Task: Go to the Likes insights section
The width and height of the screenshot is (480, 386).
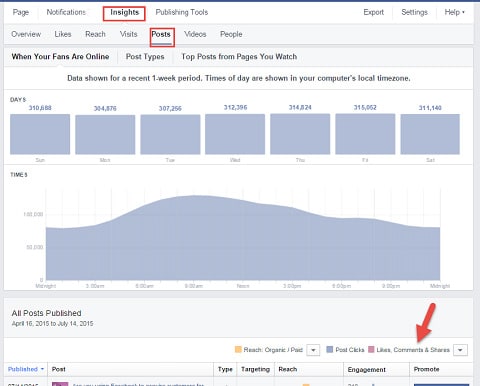Action: point(63,34)
